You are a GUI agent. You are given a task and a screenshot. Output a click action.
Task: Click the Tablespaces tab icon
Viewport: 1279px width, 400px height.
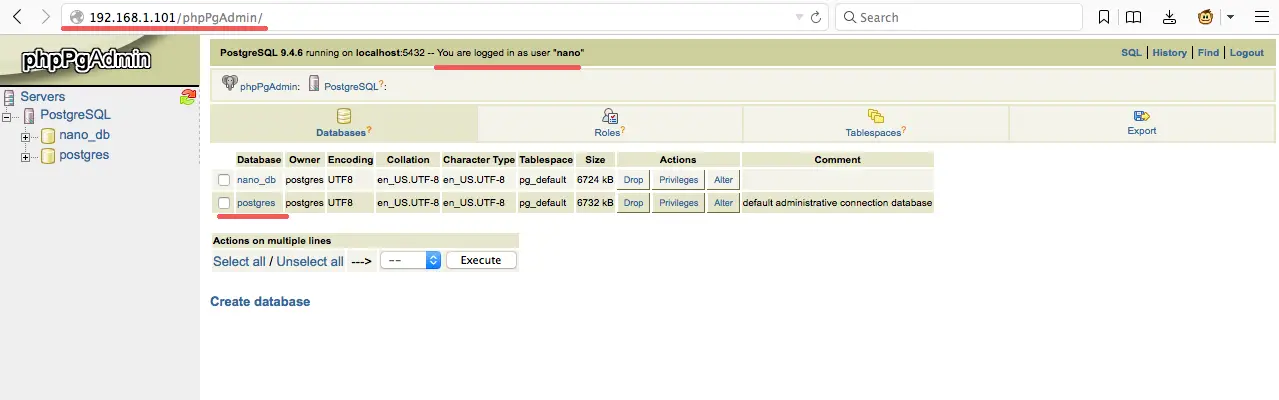pyautogui.click(x=876, y=116)
